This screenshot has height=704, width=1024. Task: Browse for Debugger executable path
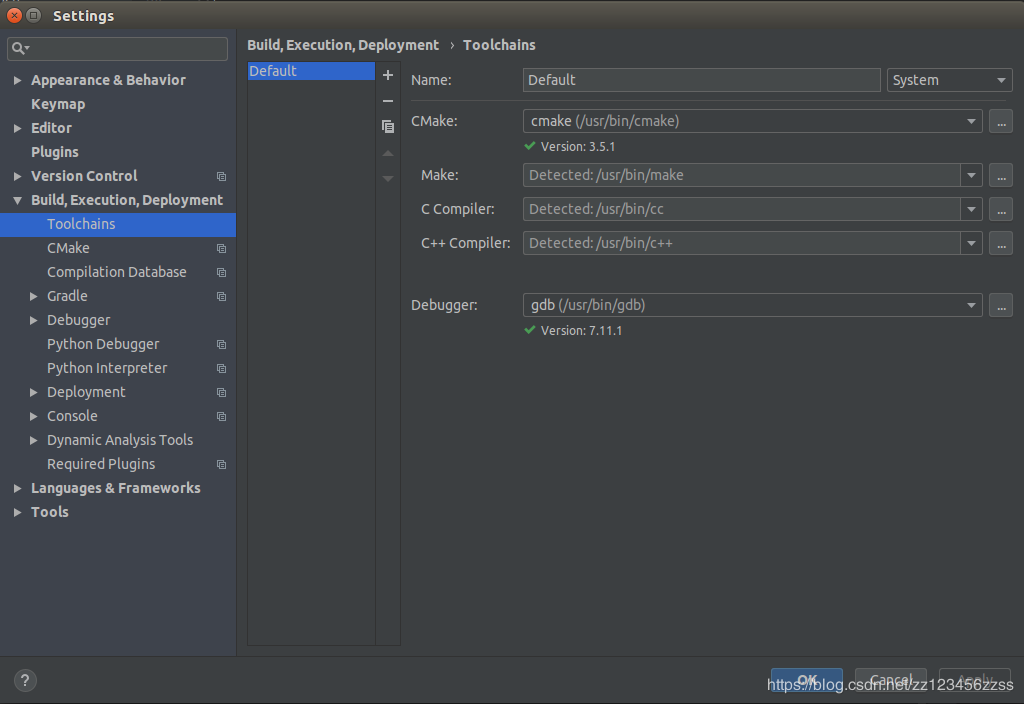coord(1000,305)
